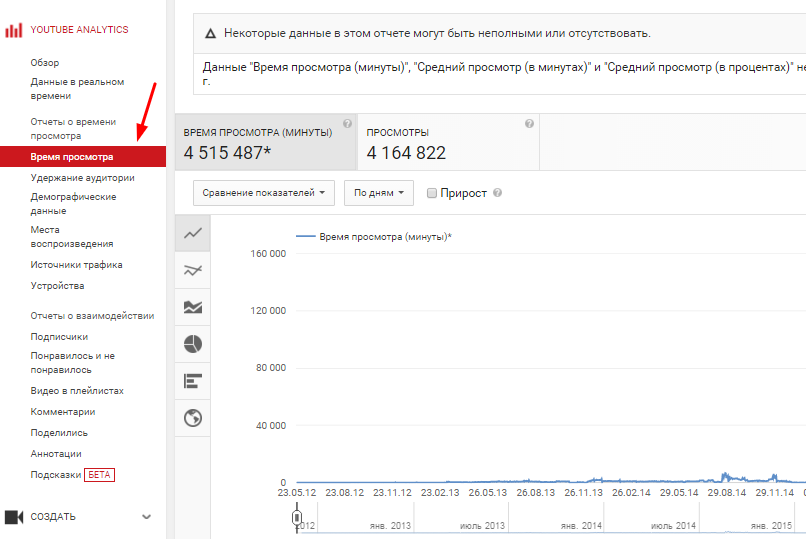Open the Аннотации report
This screenshot has width=806, height=539.
click(x=56, y=454)
